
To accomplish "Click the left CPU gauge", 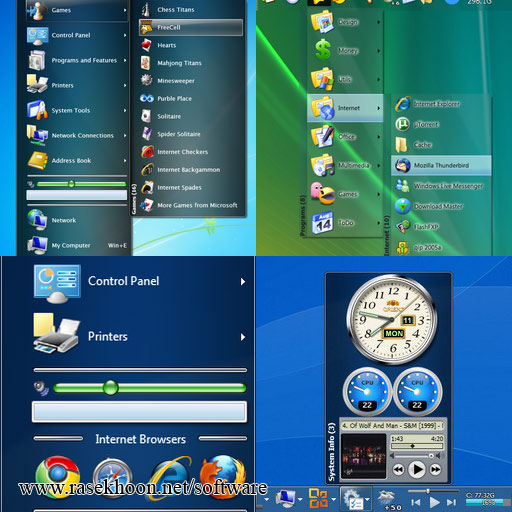I will click(367, 392).
